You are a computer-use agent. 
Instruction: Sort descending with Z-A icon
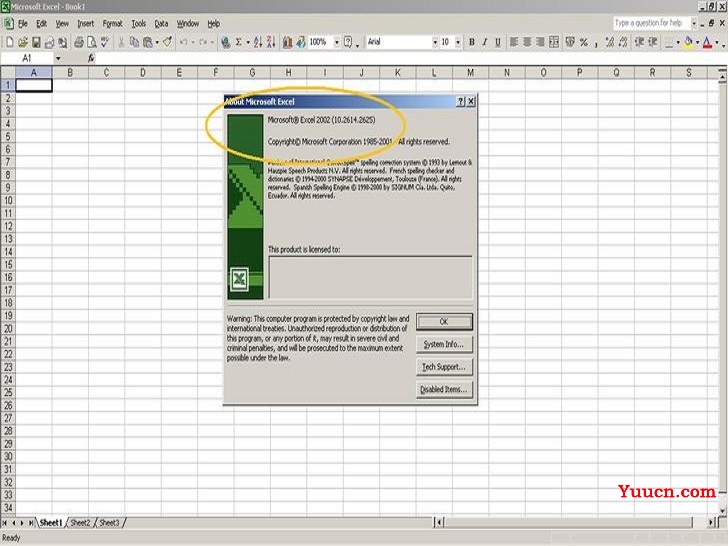271,42
